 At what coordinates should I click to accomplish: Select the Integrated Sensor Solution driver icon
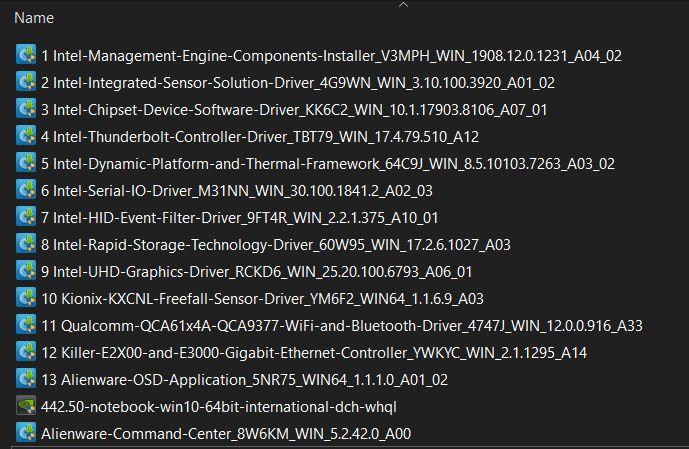pyautogui.click(x=26, y=82)
